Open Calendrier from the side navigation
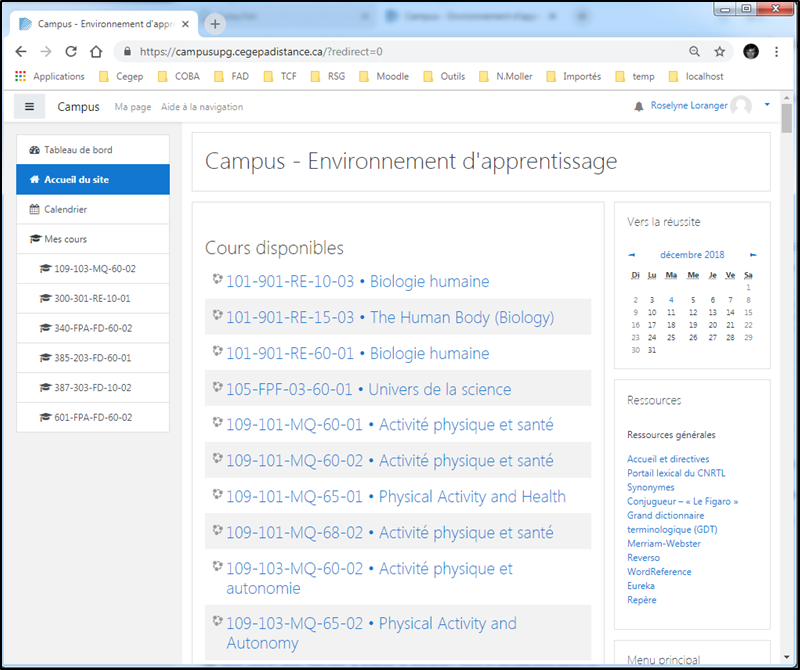This screenshot has height=670, width=800. pos(65,210)
